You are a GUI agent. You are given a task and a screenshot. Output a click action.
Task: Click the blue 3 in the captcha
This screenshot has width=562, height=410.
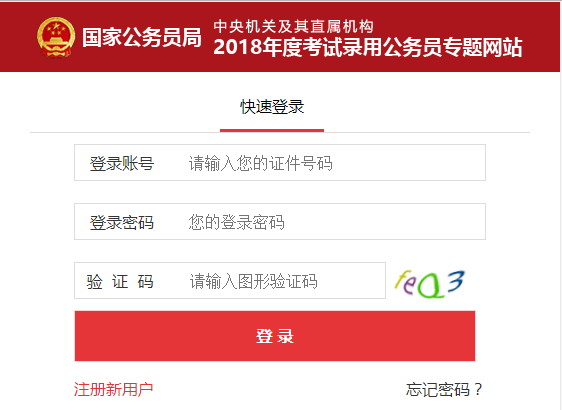pos(456,281)
